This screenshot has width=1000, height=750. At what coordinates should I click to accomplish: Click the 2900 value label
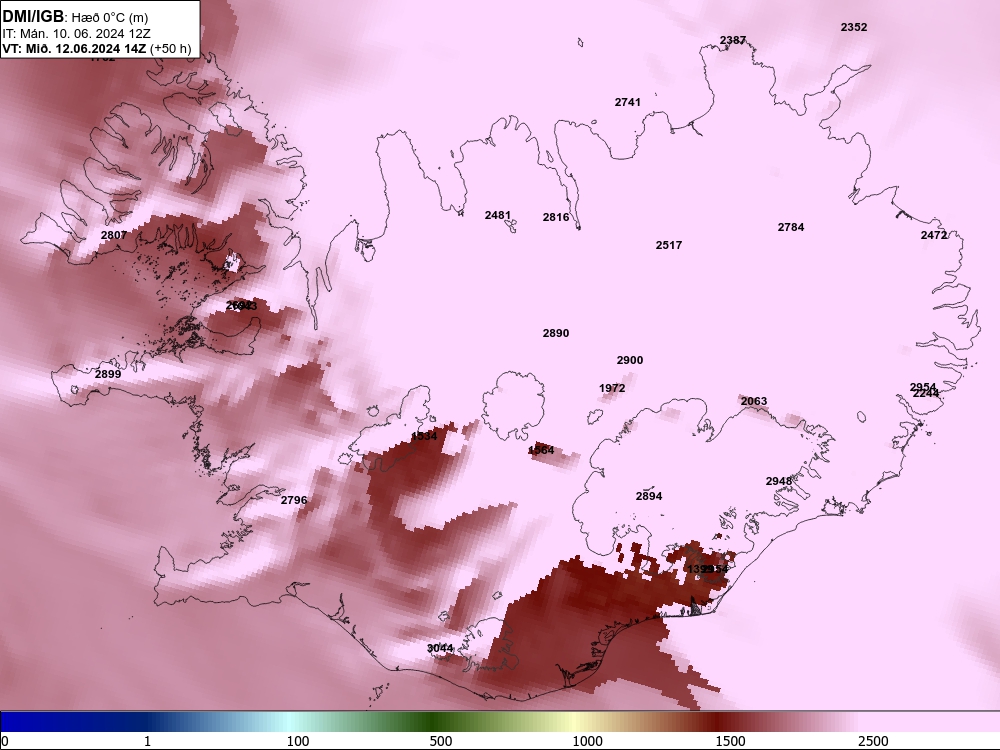(x=630, y=360)
